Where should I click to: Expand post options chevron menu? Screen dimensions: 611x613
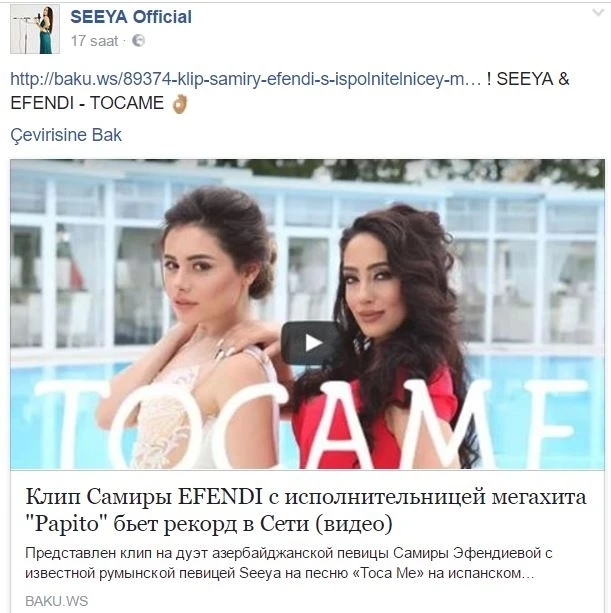598,13
